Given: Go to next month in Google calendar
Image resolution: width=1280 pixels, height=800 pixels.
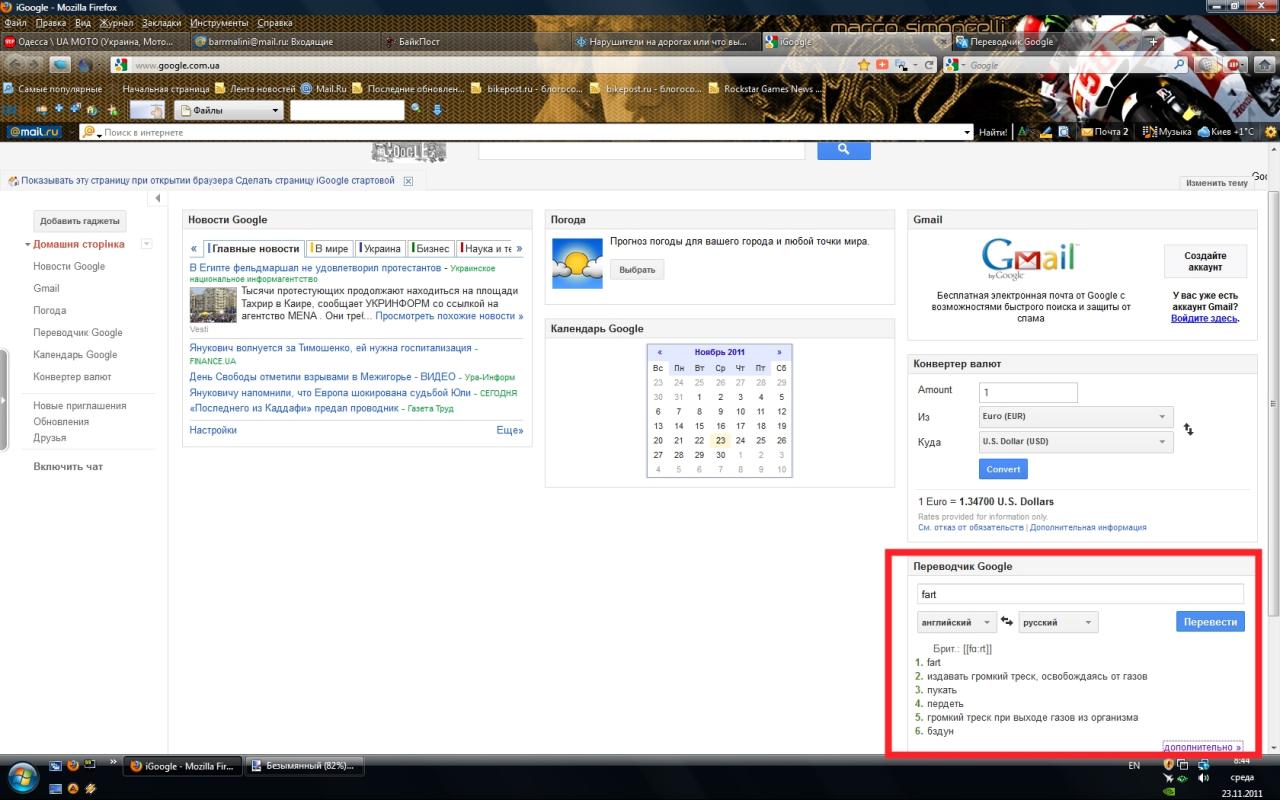Looking at the screenshot, I should tap(780, 352).
